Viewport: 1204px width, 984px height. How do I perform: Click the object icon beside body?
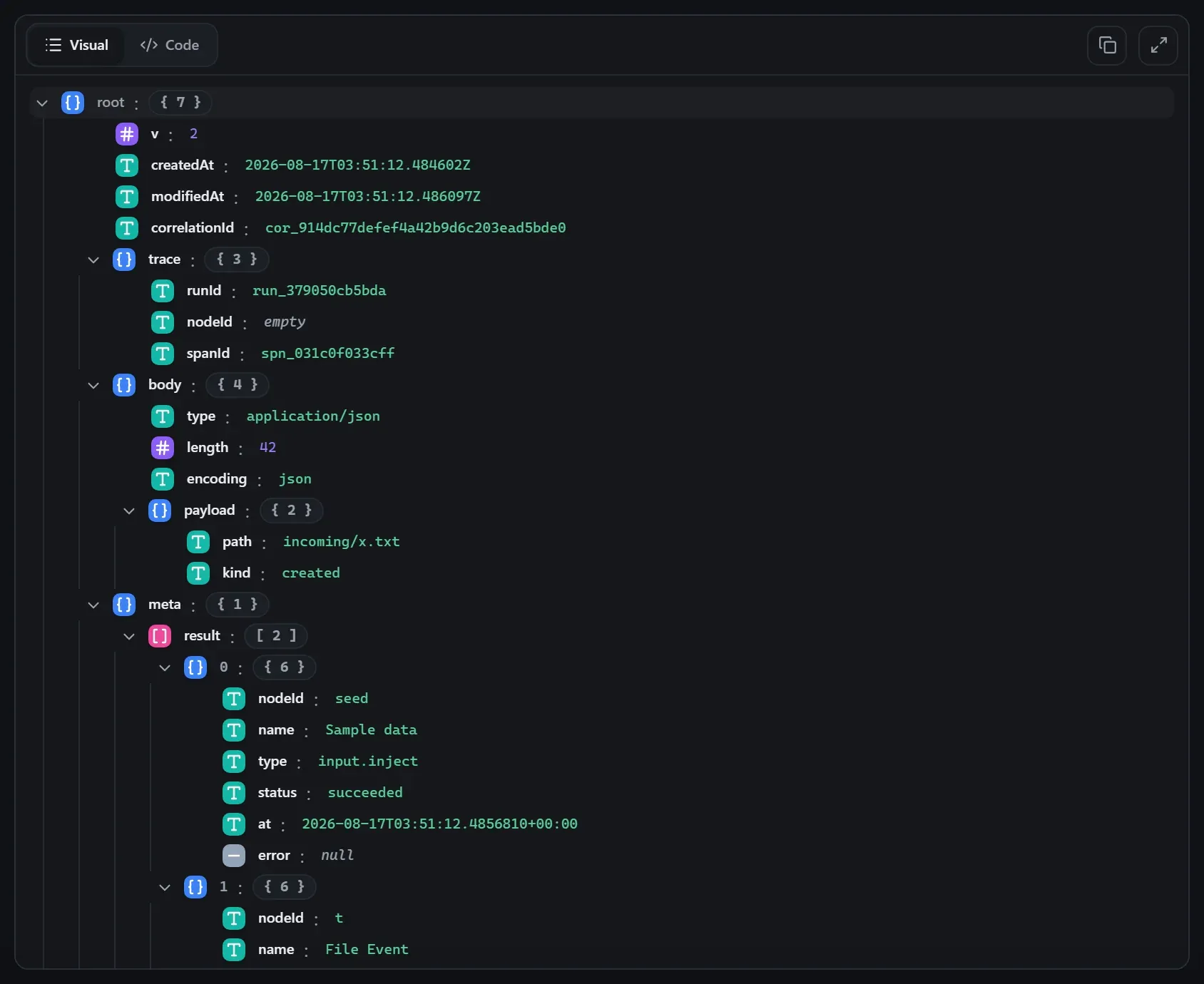coord(124,385)
